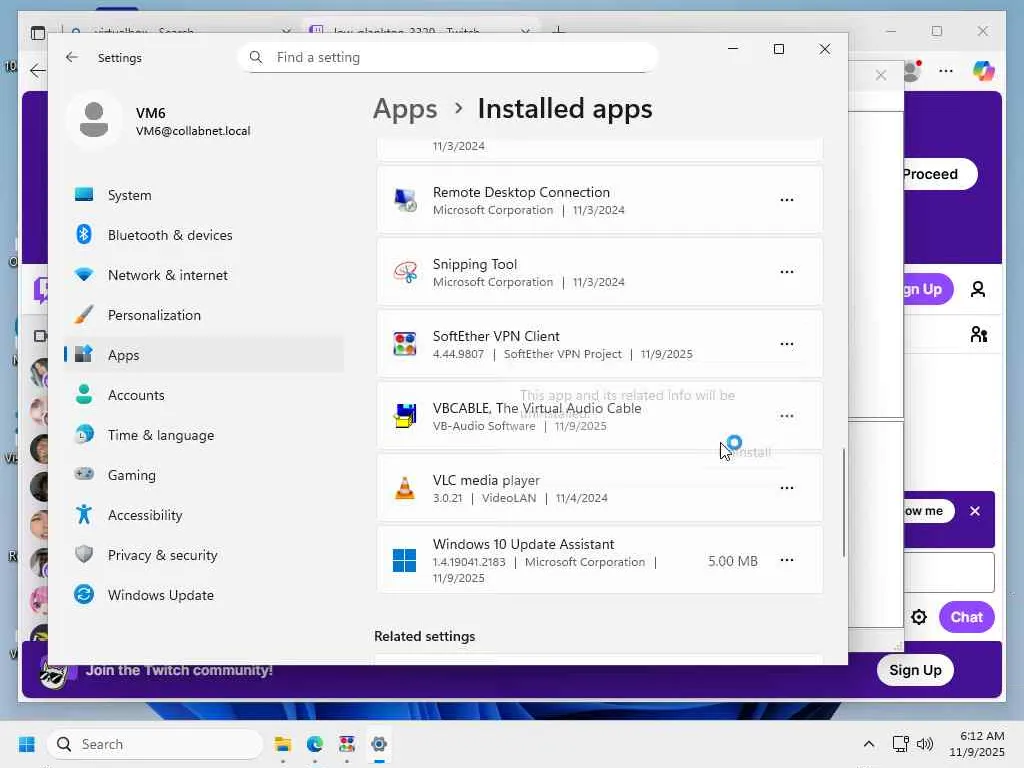Open Bluetooth & devices settings
This screenshot has width=1024, height=768.
coord(204,235)
